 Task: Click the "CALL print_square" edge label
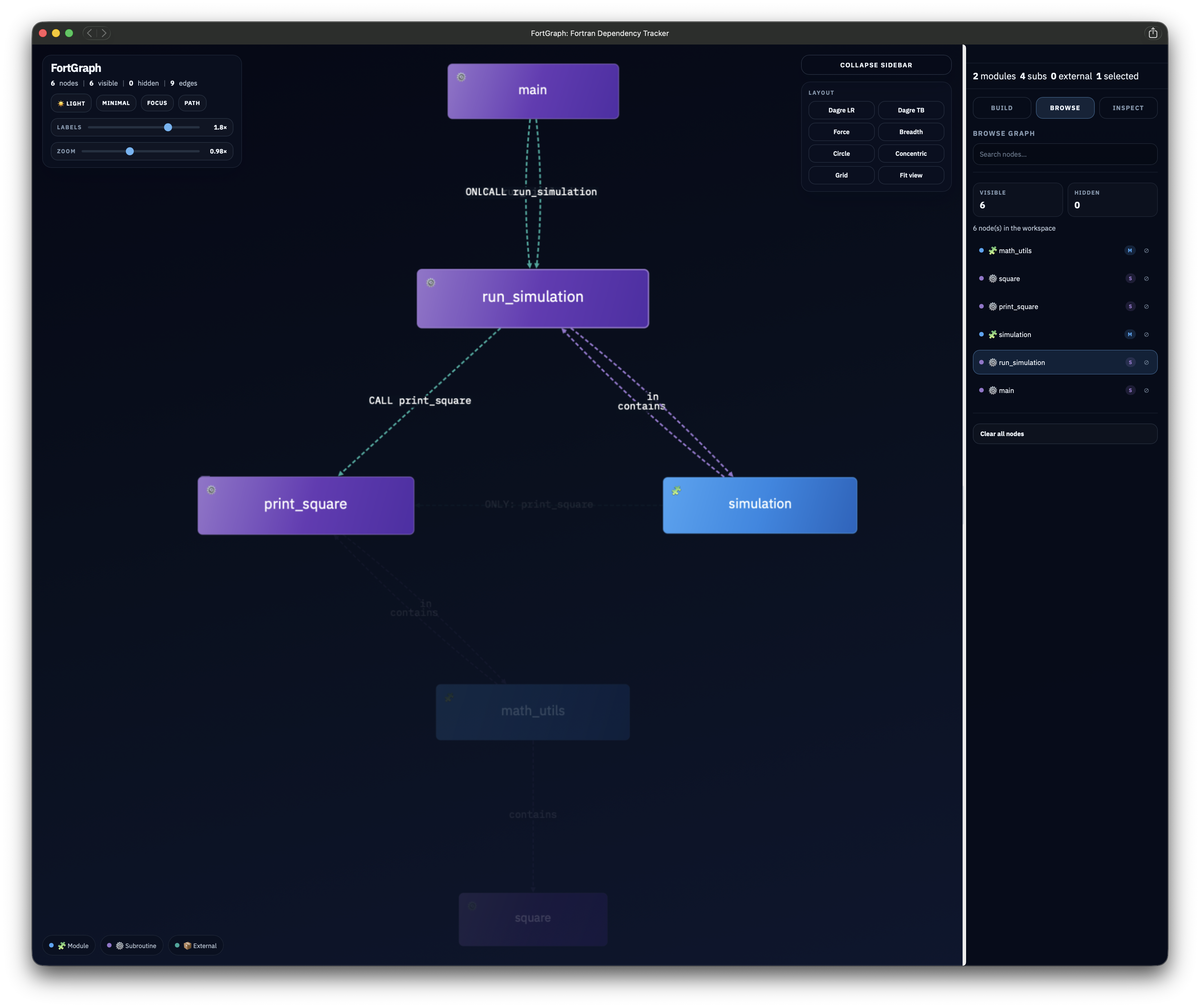(420, 401)
